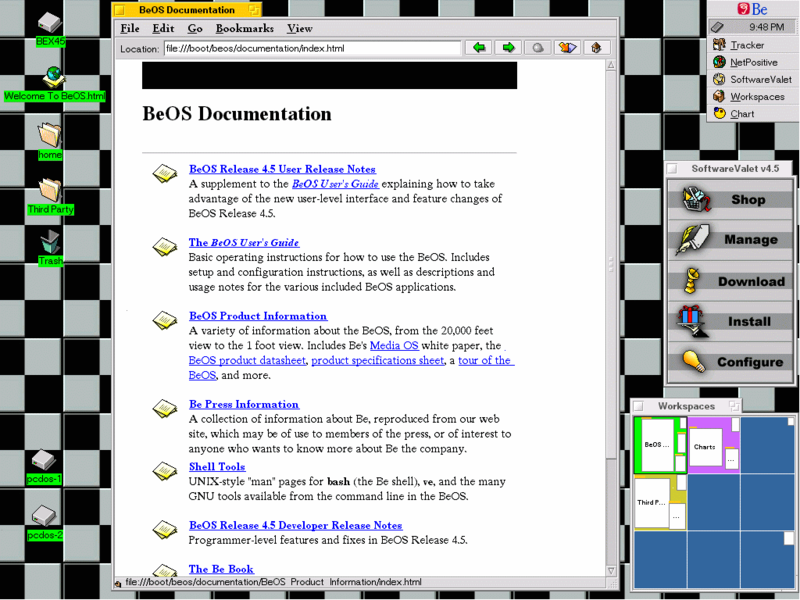
Task: Open the Bookmarks menu
Action: pos(244,28)
